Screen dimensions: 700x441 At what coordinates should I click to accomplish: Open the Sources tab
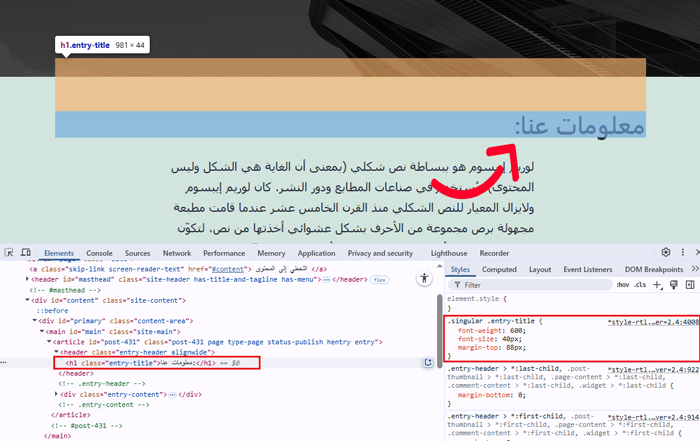pos(138,253)
